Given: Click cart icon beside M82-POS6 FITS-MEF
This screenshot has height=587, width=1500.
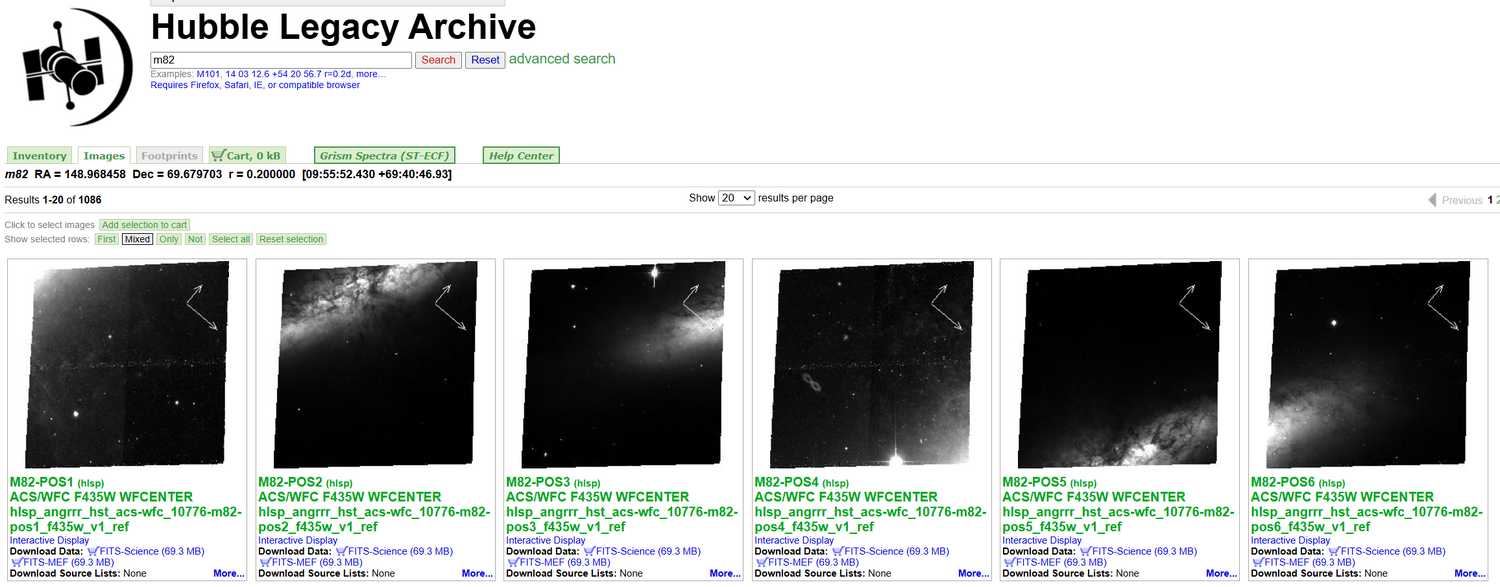Looking at the screenshot, I should (1257, 562).
